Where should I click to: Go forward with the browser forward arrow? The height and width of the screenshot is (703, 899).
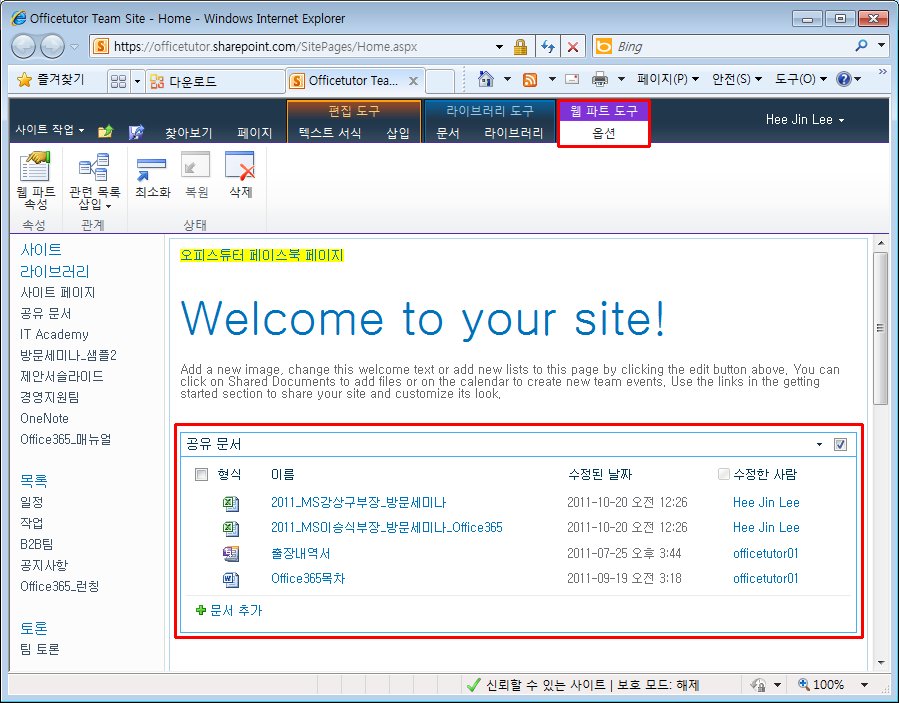(x=52, y=46)
